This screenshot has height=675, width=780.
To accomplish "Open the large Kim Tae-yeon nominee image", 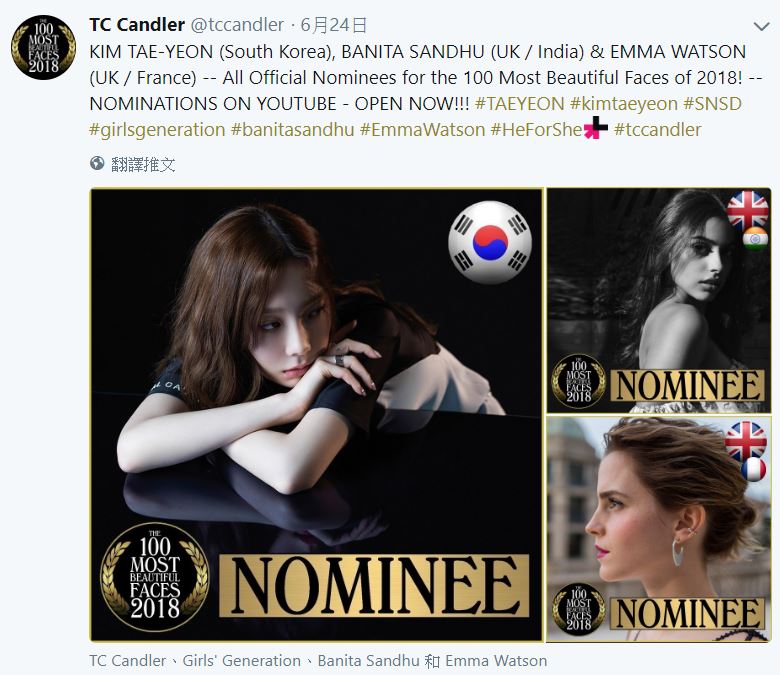I will point(316,415).
